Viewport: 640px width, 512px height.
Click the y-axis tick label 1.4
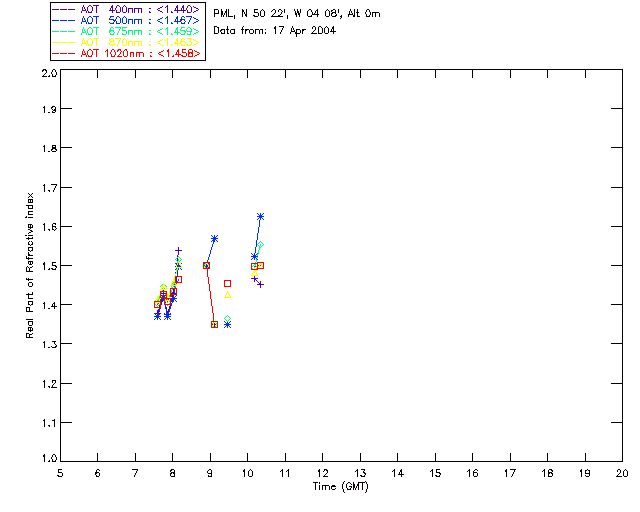(49, 305)
